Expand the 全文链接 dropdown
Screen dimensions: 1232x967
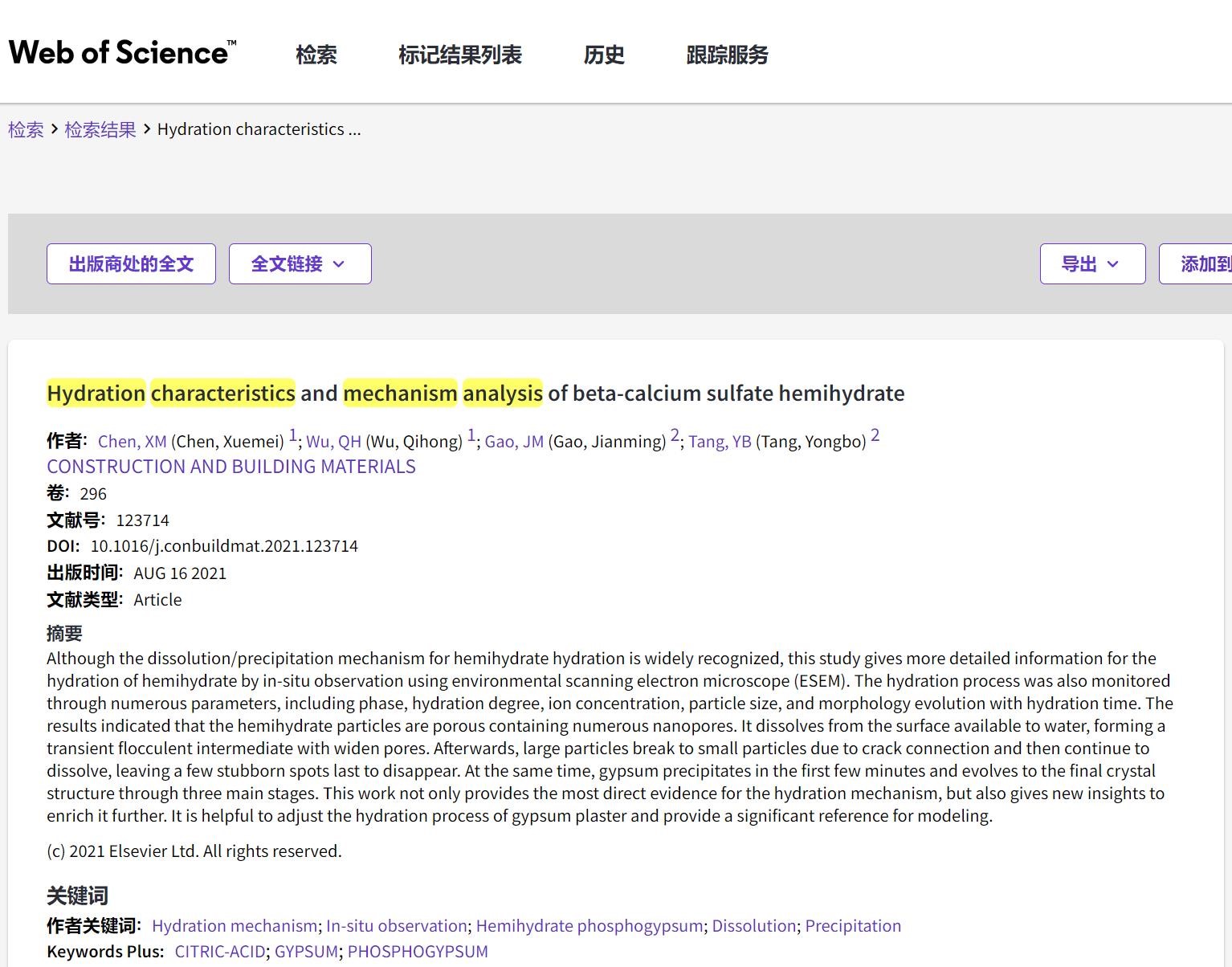pos(300,263)
